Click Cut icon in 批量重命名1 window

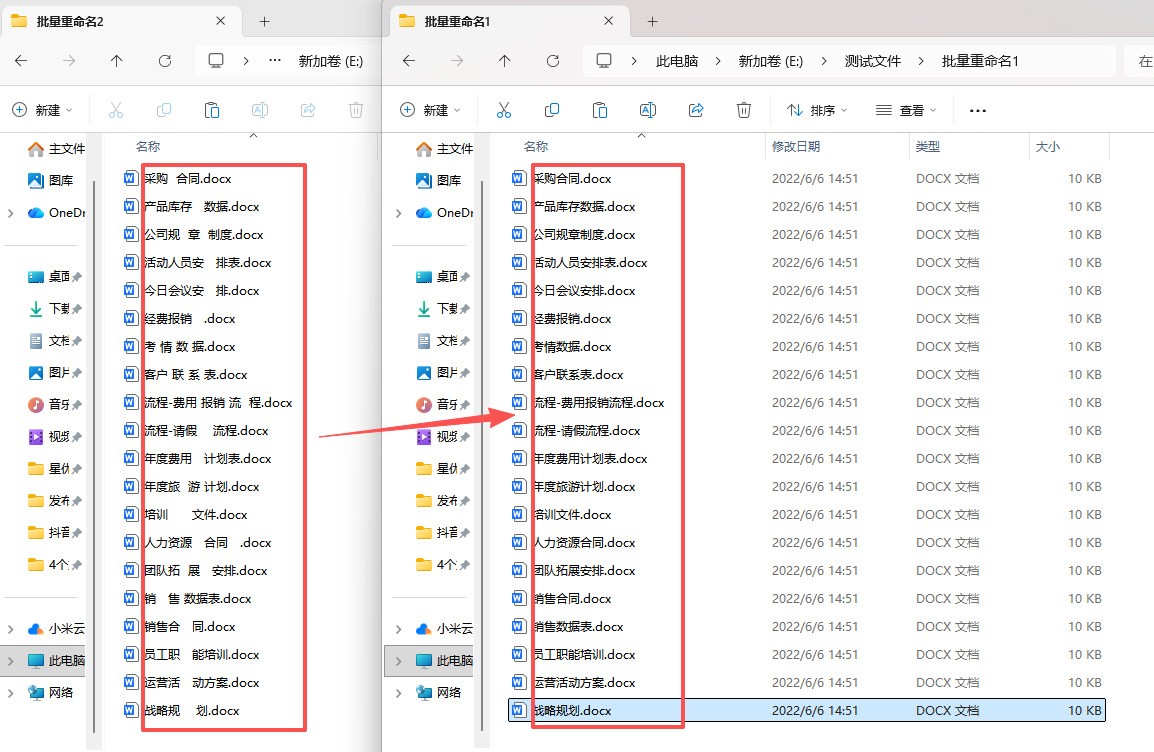pos(503,110)
